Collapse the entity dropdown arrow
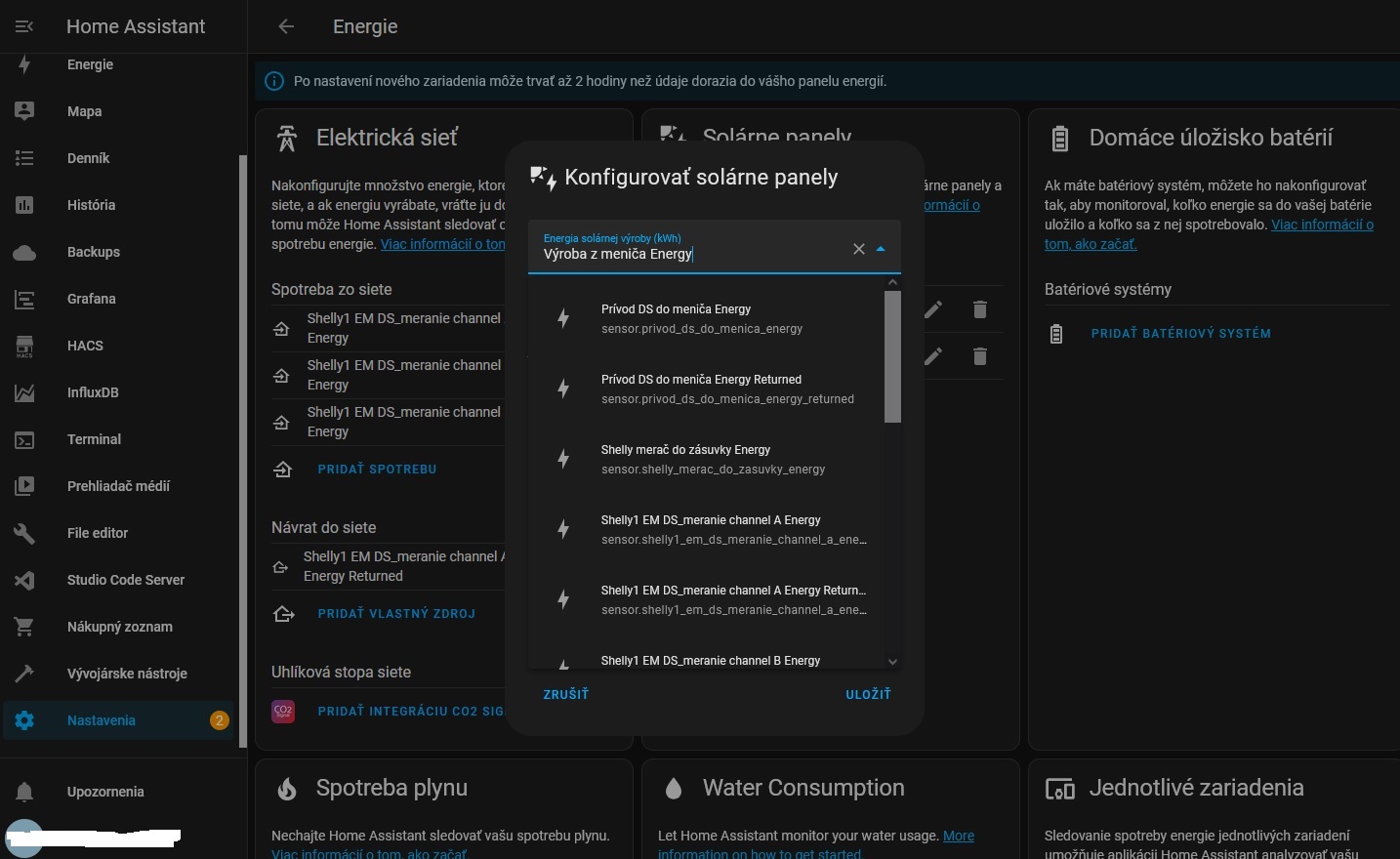Viewport: 1400px width, 859px height. pyautogui.click(x=881, y=249)
